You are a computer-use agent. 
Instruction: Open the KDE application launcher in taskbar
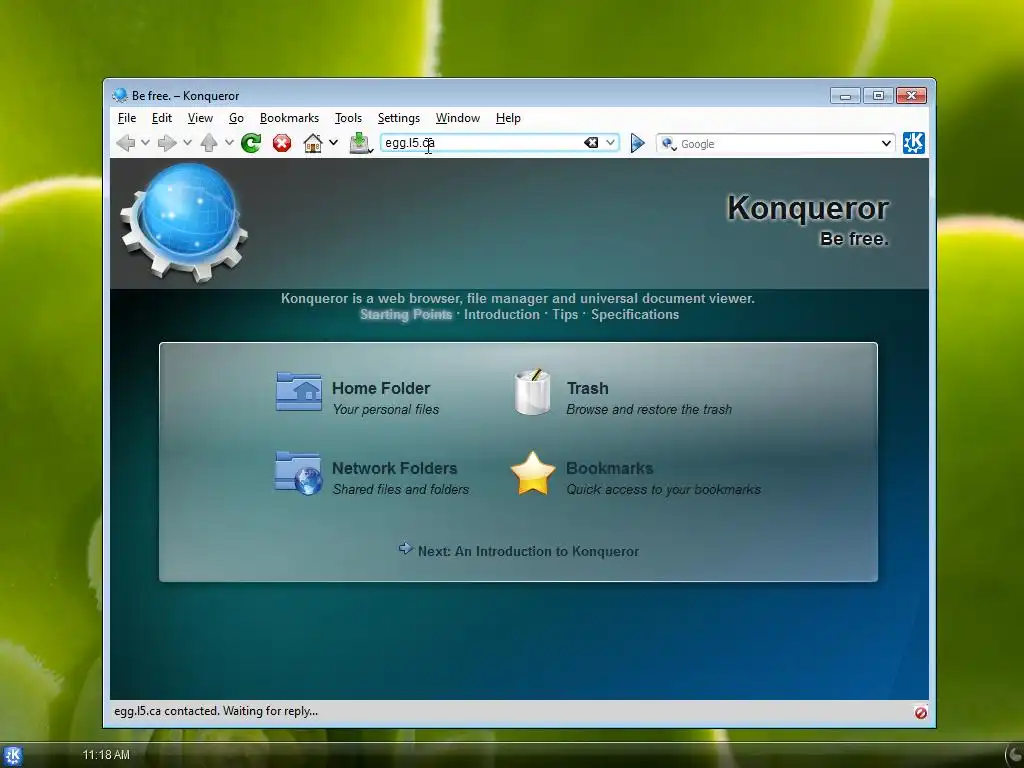click(x=12, y=756)
